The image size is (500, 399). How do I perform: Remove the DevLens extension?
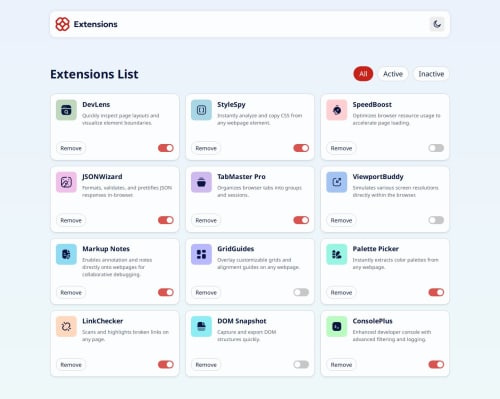tap(71, 148)
